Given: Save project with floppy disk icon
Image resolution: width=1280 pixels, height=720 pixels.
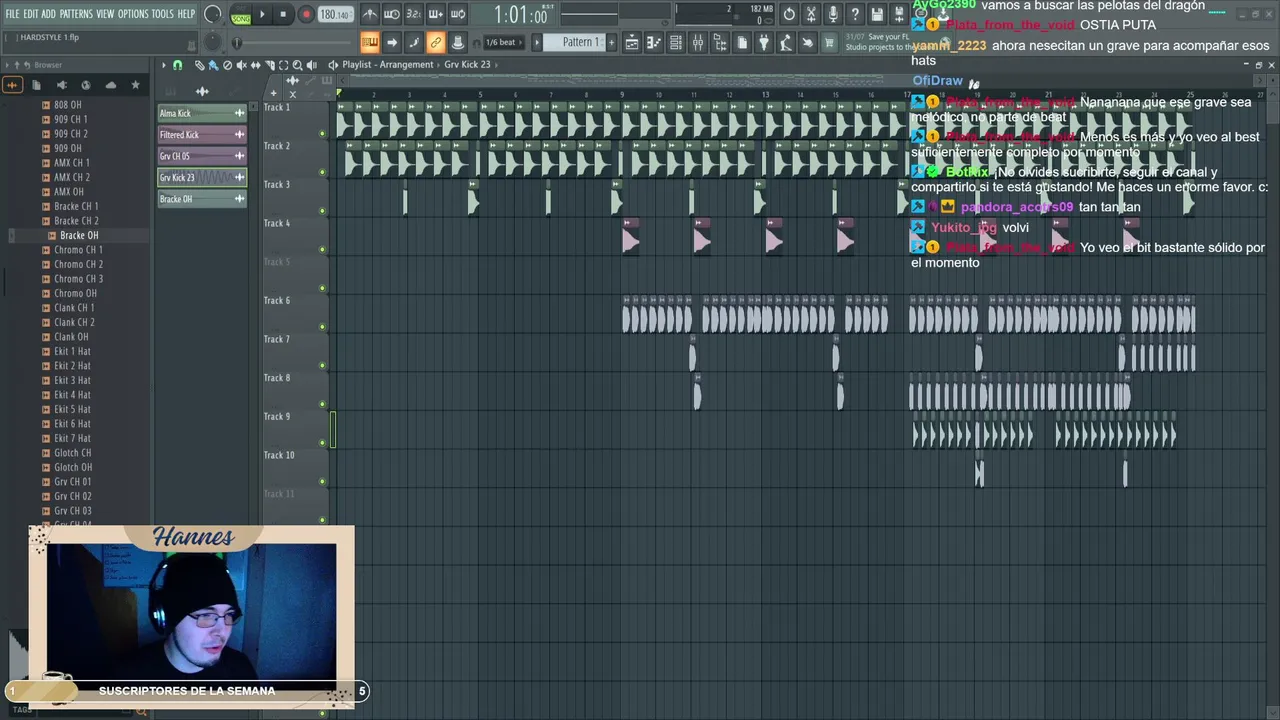Looking at the screenshot, I should pos(877,14).
